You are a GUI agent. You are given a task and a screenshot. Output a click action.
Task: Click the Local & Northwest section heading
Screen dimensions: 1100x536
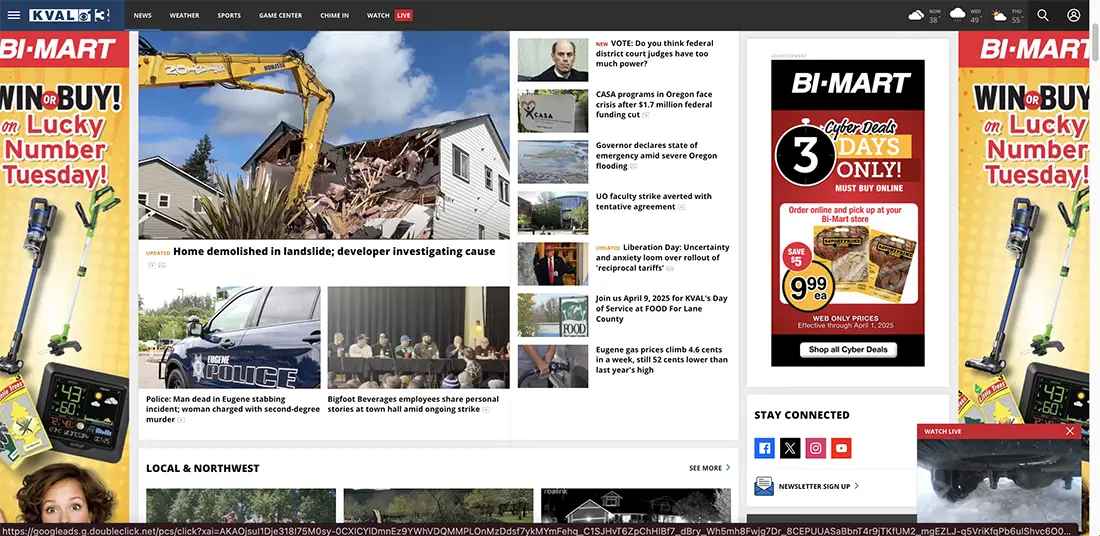pyautogui.click(x=203, y=468)
